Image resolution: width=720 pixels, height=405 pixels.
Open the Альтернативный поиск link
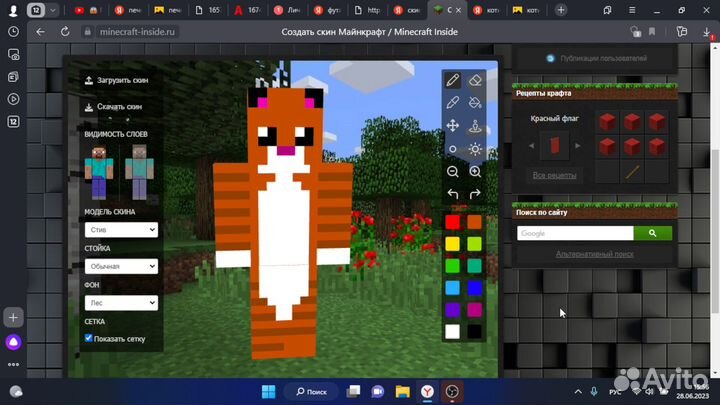pyautogui.click(x=595, y=254)
